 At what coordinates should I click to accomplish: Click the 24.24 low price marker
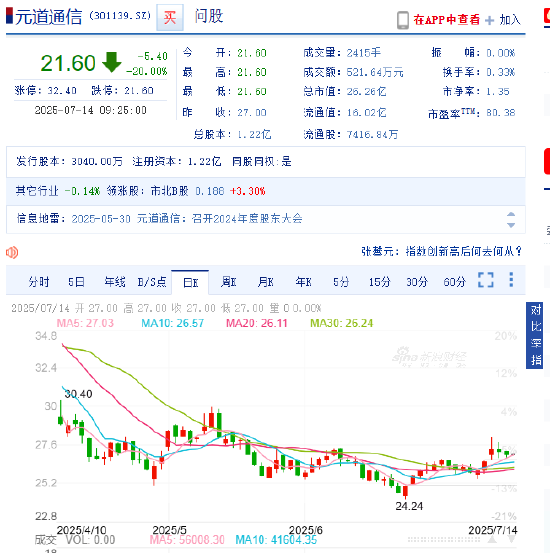point(409,506)
